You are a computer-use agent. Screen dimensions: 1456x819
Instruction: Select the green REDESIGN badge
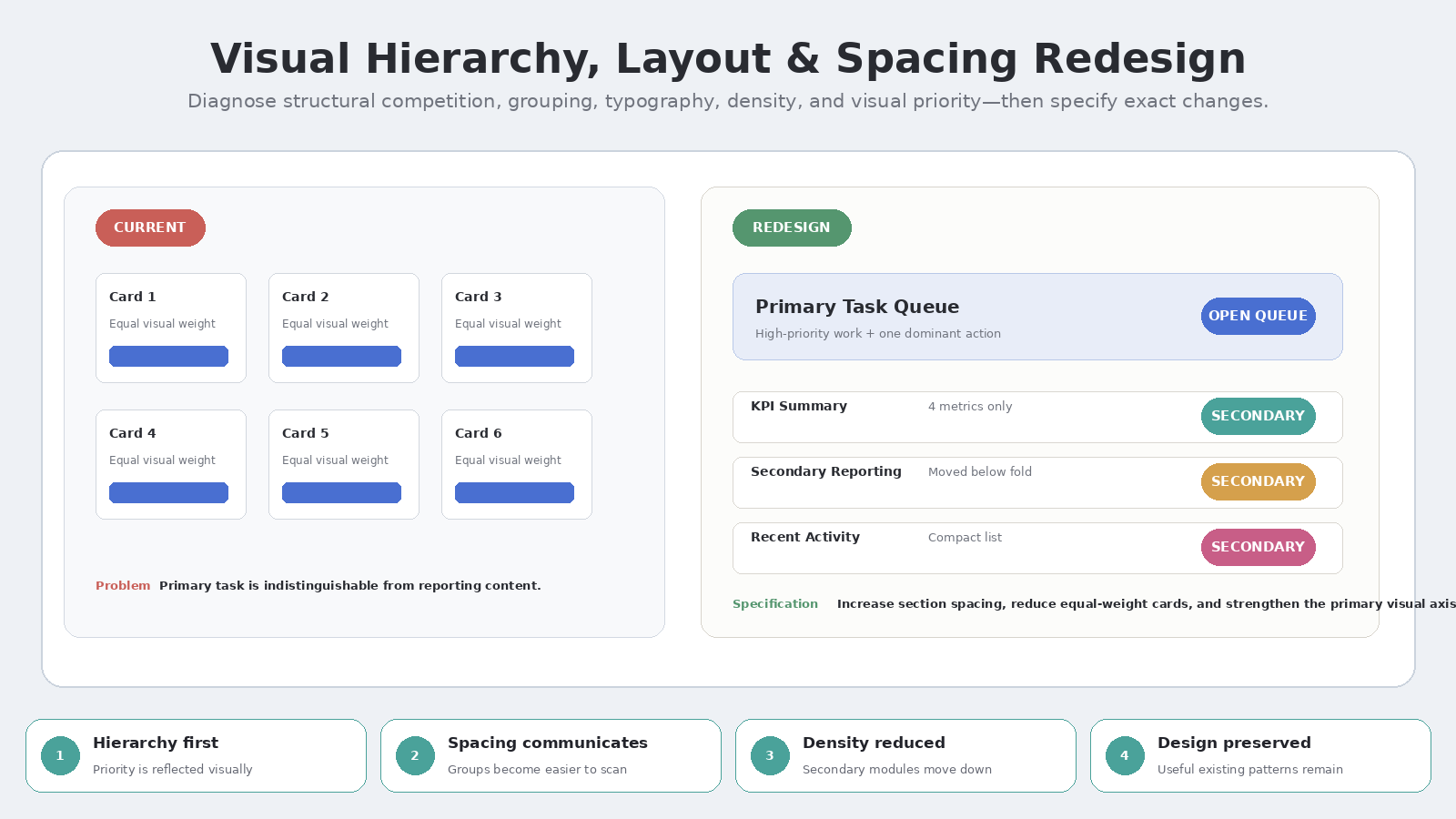792,227
